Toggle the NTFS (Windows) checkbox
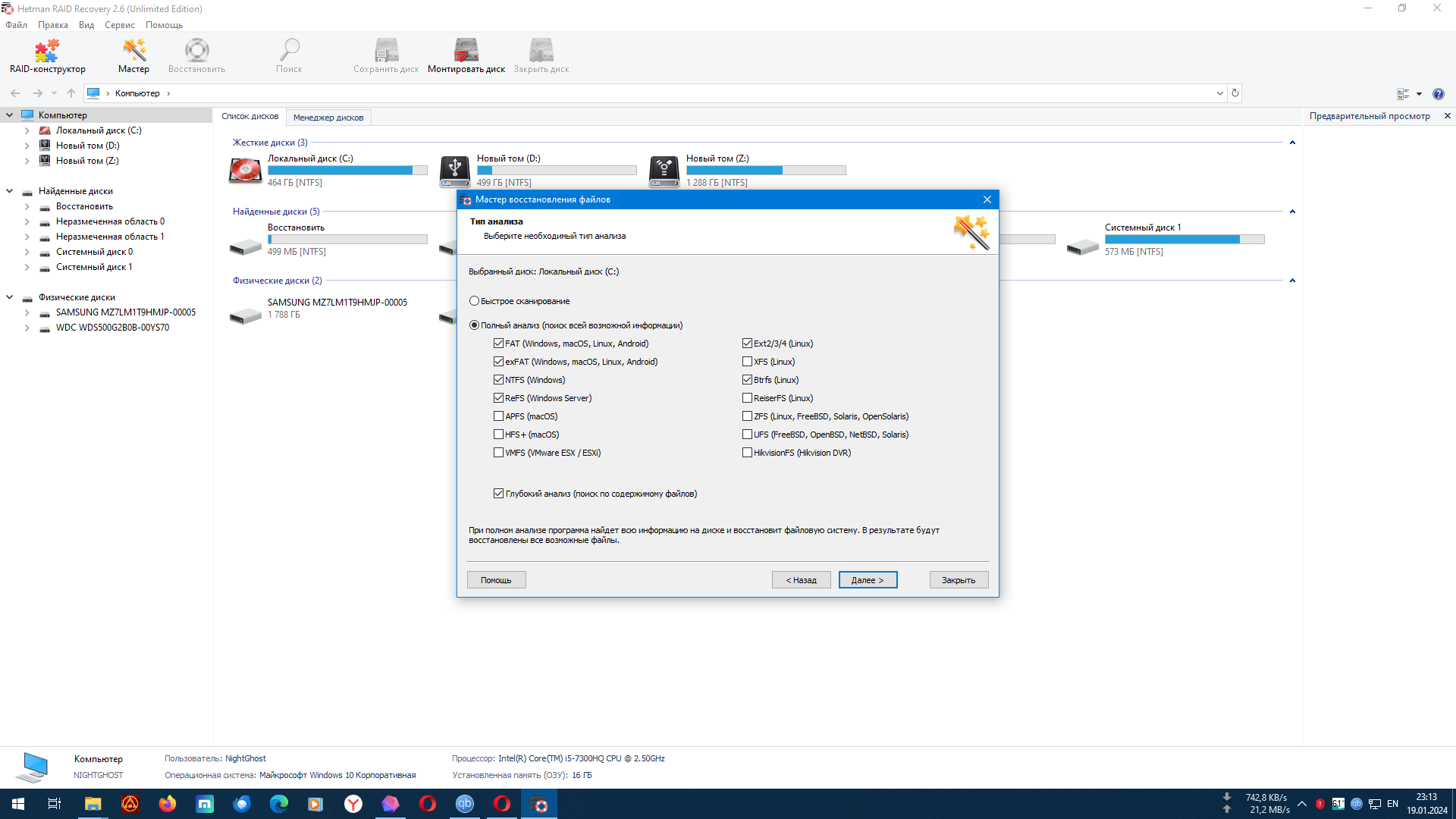Screen dimensions: 1456x819 click(x=498, y=380)
